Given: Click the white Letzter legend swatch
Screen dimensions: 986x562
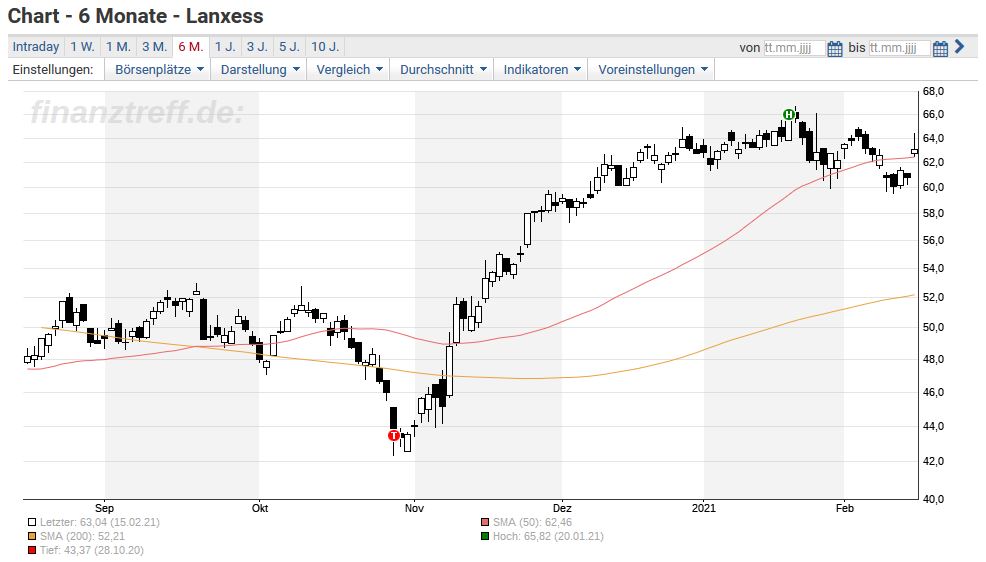Looking at the screenshot, I should [32, 522].
